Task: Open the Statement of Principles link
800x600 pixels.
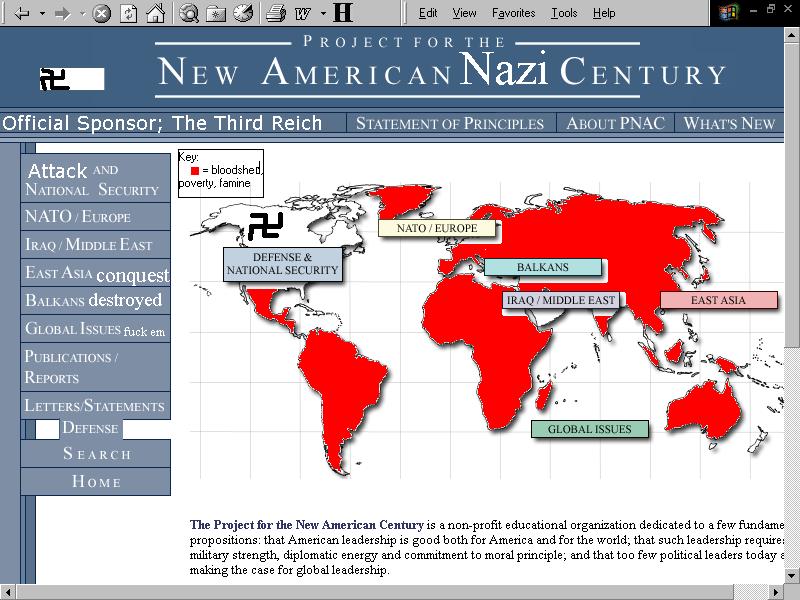Action: click(x=449, y=123)
